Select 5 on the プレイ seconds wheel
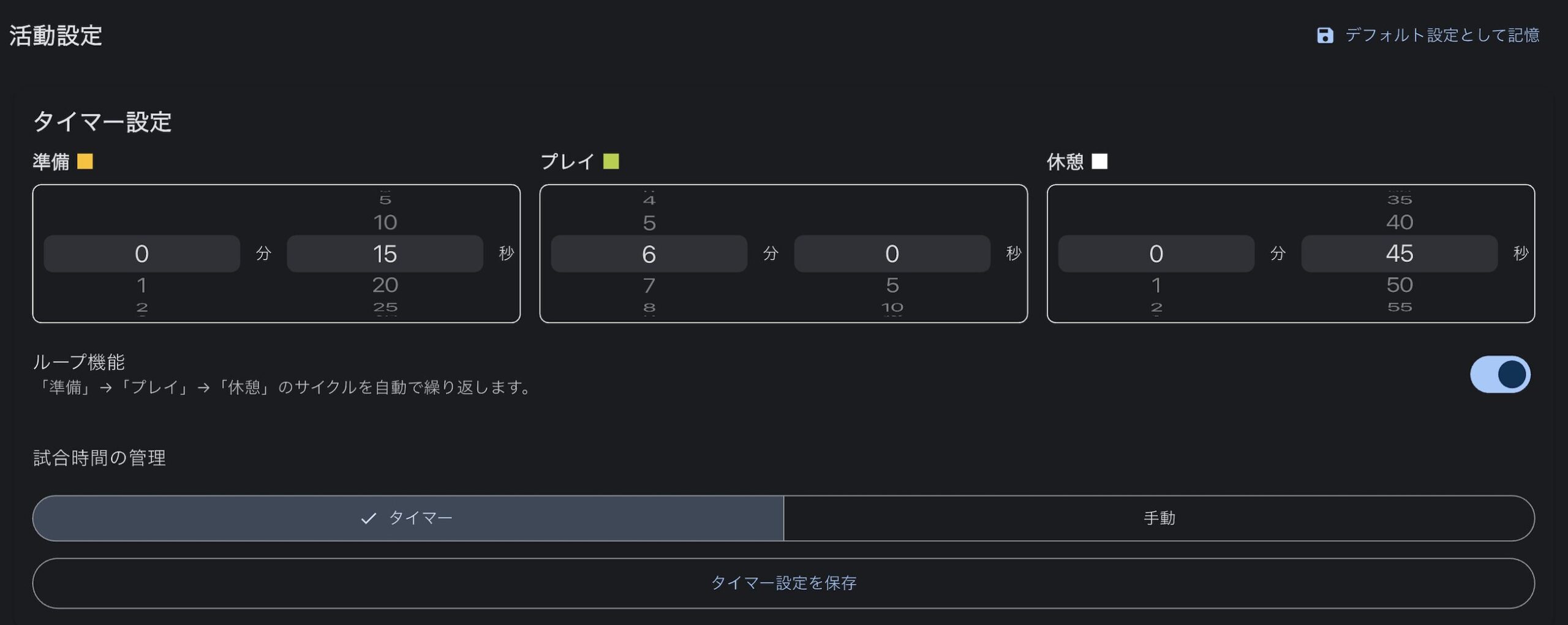 tap(893, 285)
